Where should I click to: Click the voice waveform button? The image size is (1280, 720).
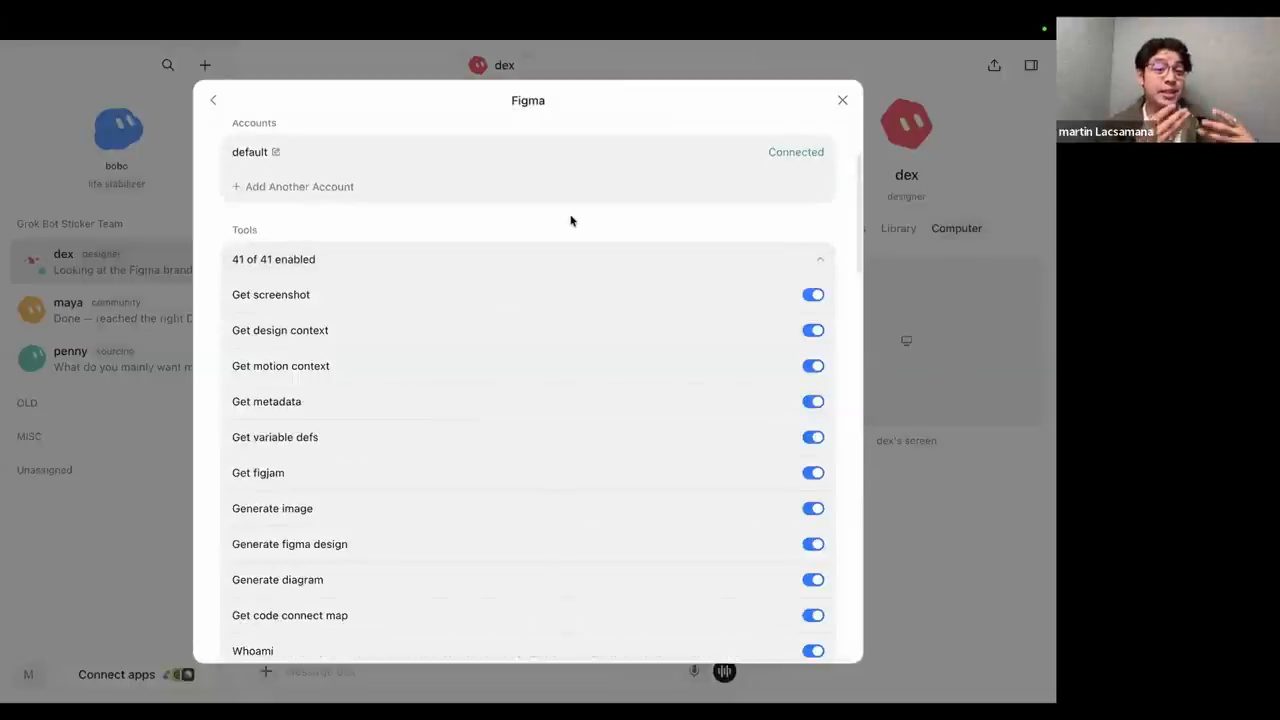(x=725, y=672)
